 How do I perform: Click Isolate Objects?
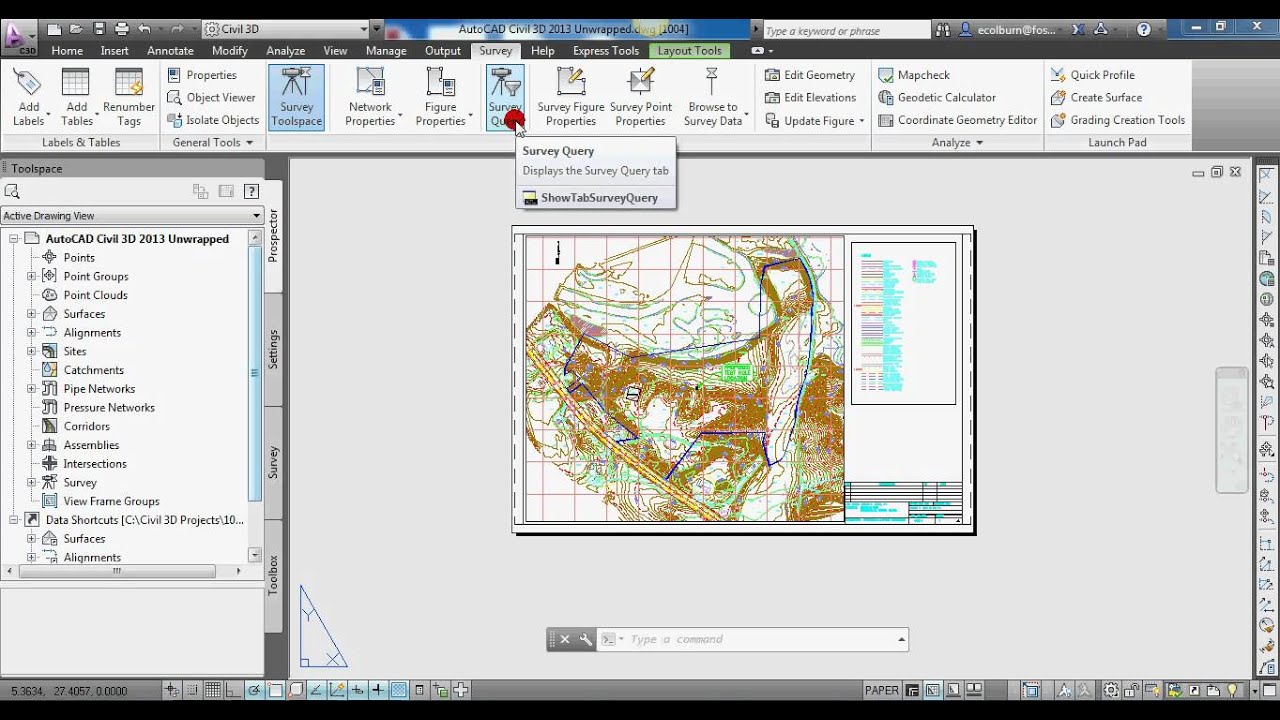[x=213, y=120]
